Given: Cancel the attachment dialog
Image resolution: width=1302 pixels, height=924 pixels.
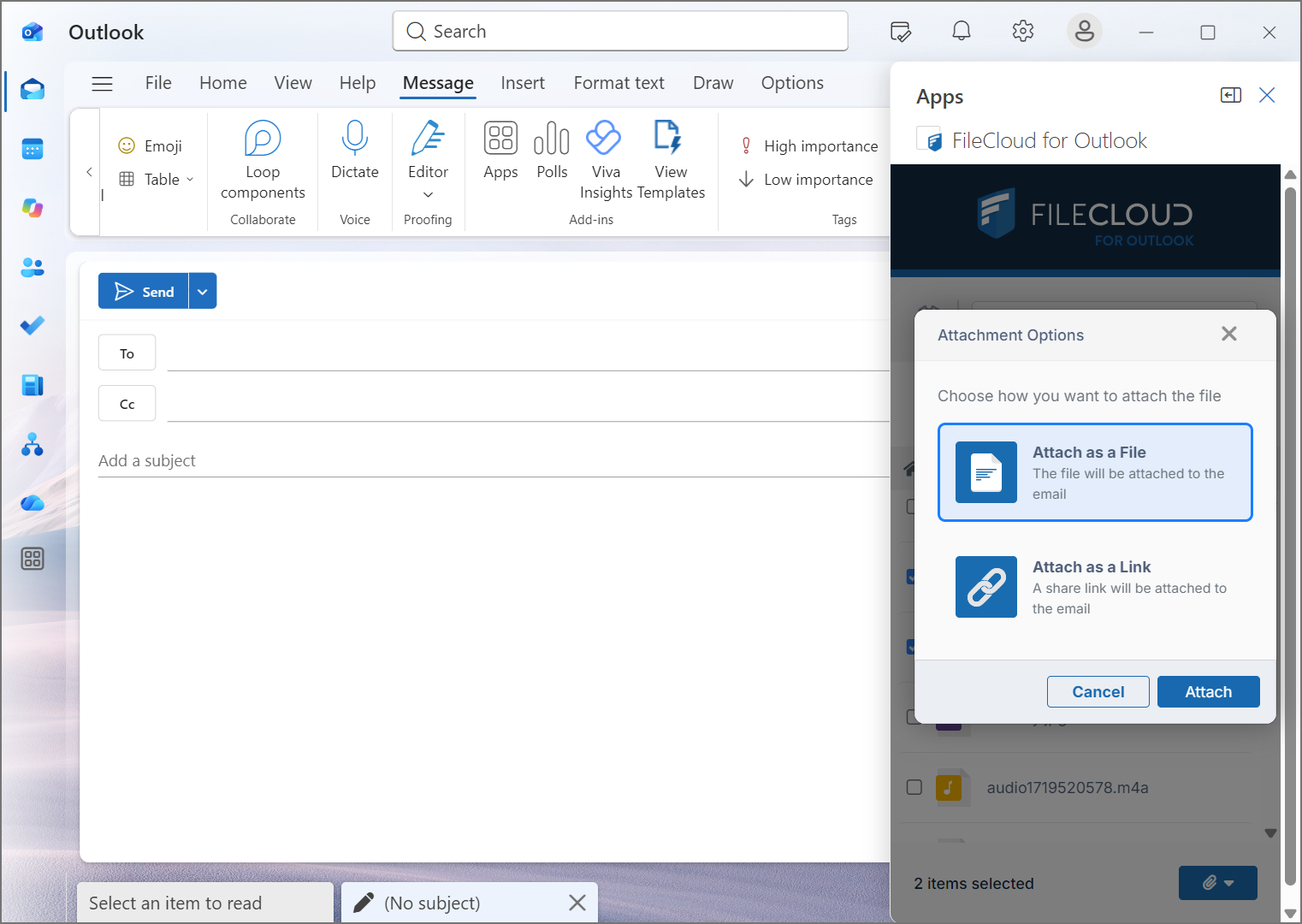Looking at the screenshot, I should [1098, 691].
